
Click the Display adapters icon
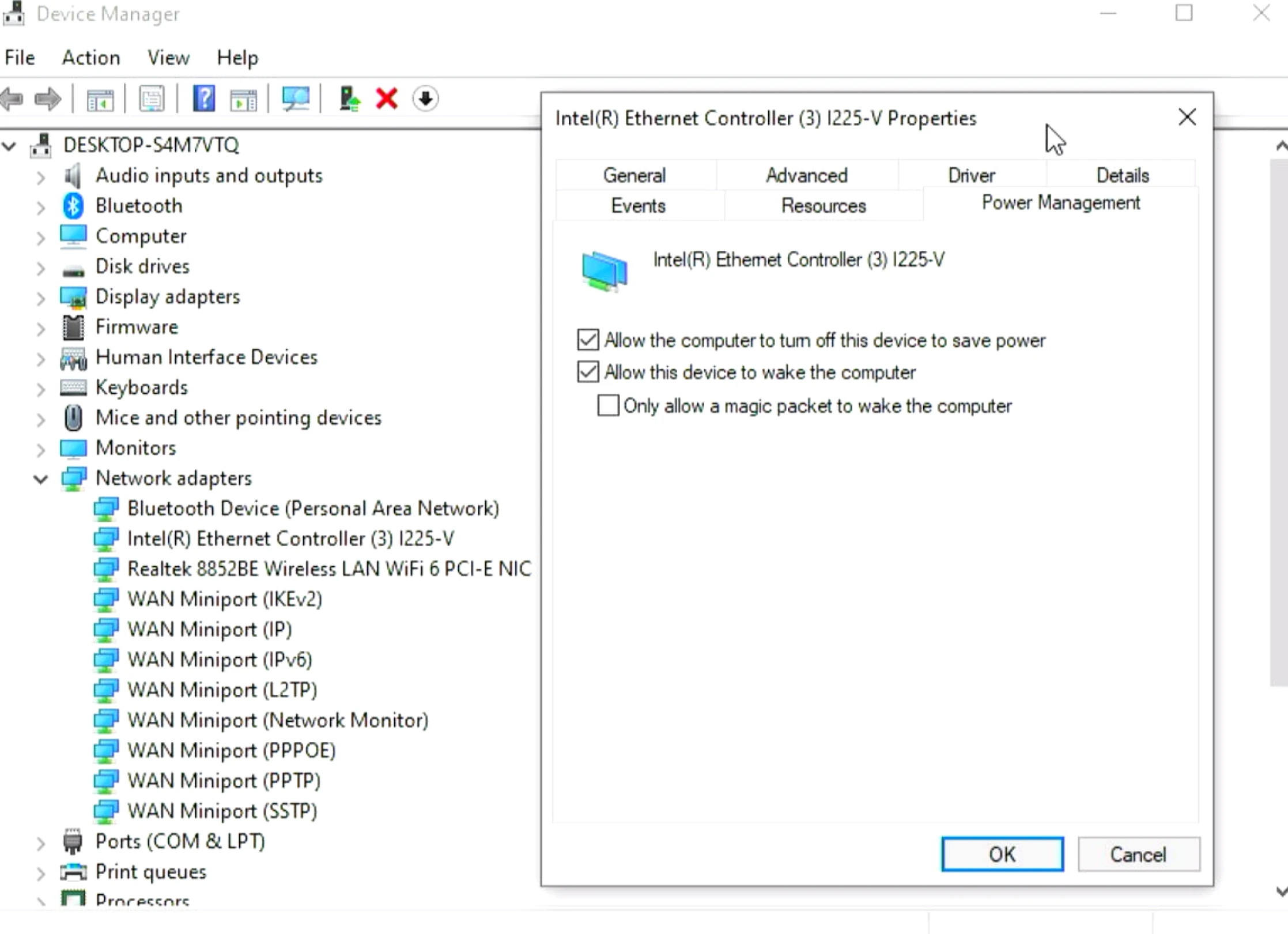tap(73, 297)
